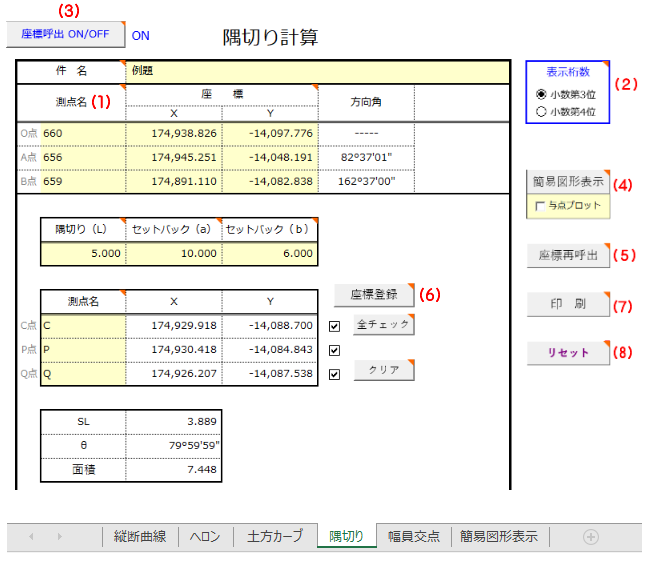
Task: Click the 件名 input cell with 例題
Action: 317,71
